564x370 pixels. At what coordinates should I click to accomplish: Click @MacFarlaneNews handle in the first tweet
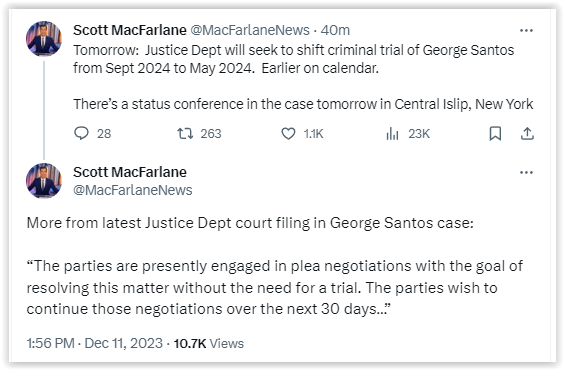(250, 30)
